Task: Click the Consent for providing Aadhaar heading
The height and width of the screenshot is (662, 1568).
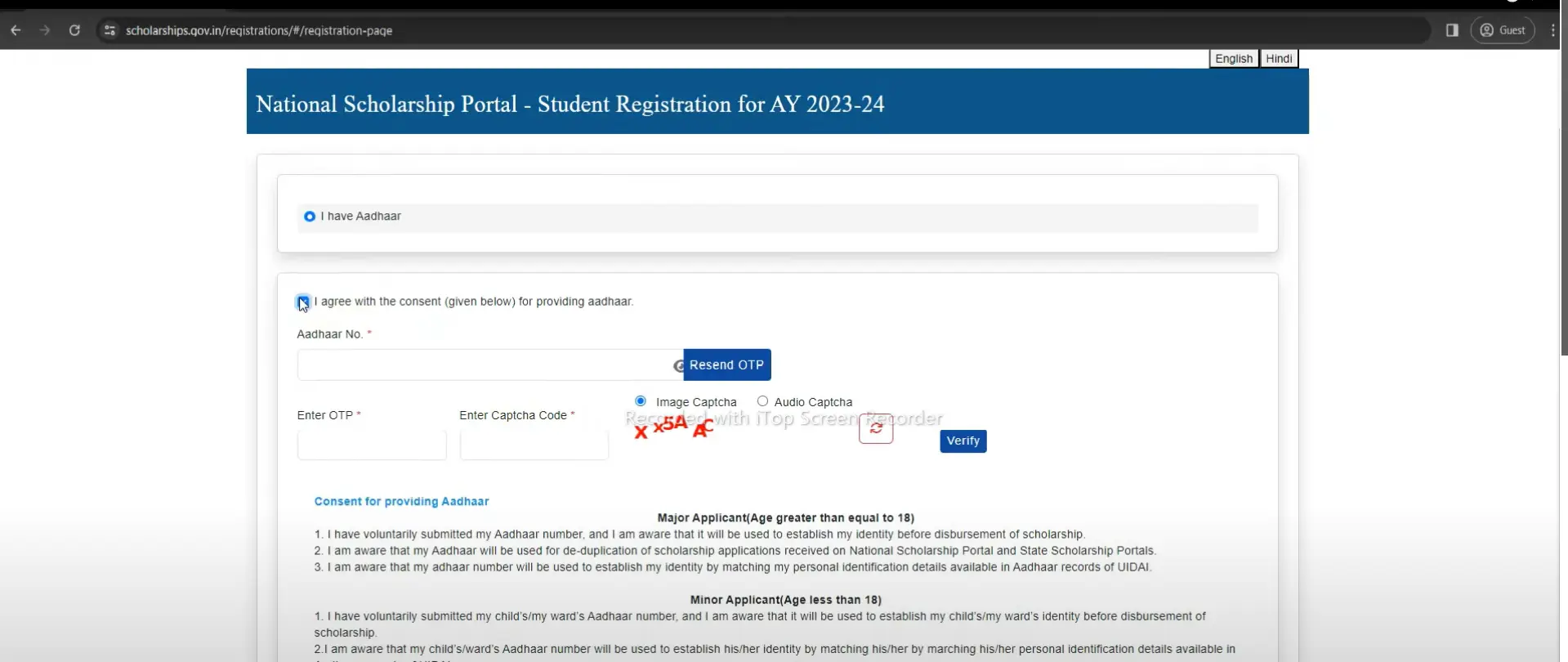Action: (401, 502)
